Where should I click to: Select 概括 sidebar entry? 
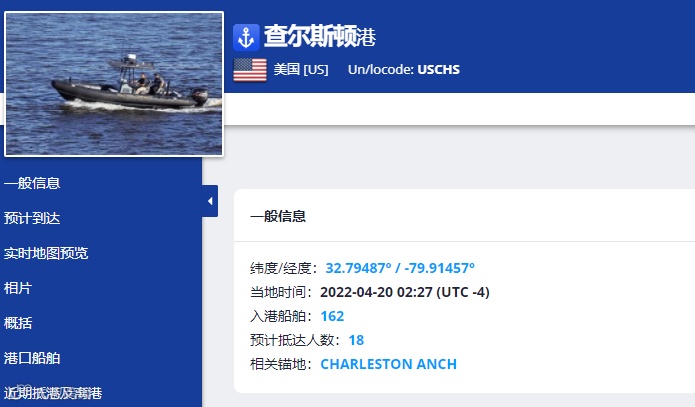coord(18,323)
